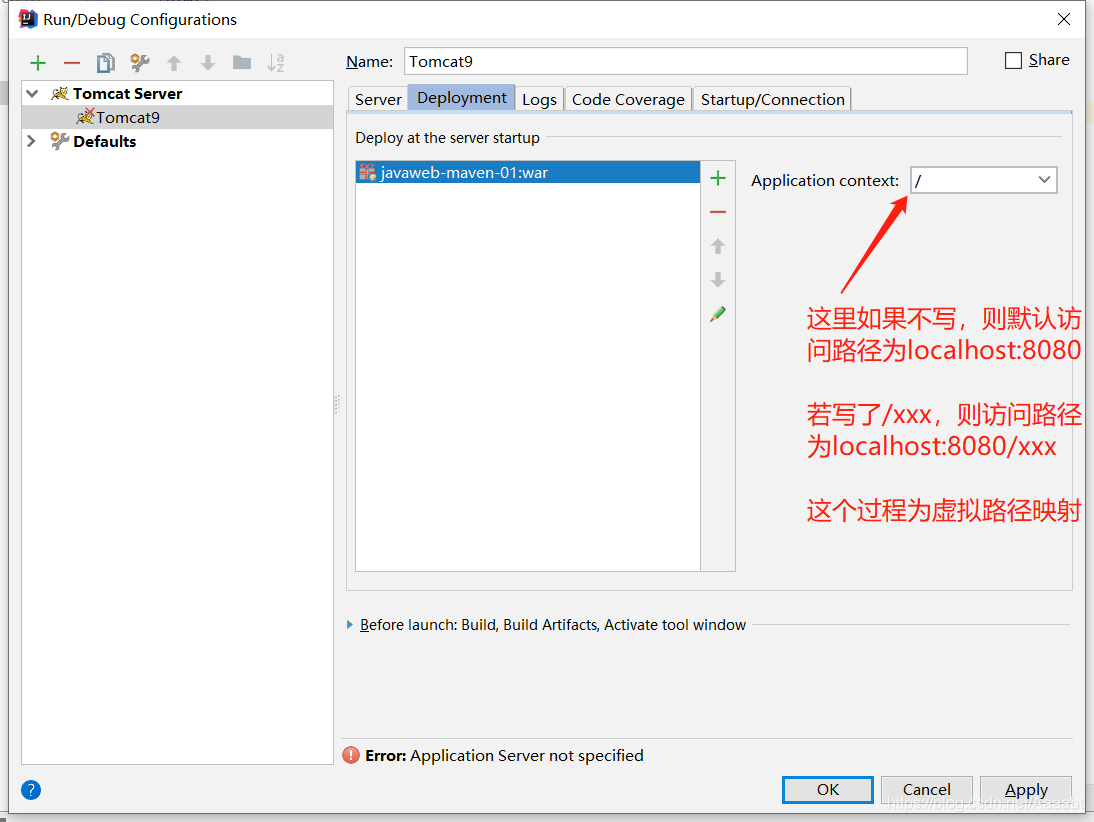
Task: Move configuration up in toolbar
Action: pyautogui.click(x=174, y=63)
